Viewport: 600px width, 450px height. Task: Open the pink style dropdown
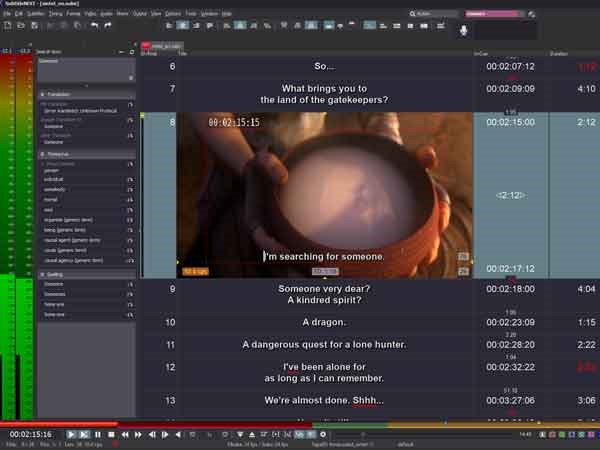pos(495,14)
